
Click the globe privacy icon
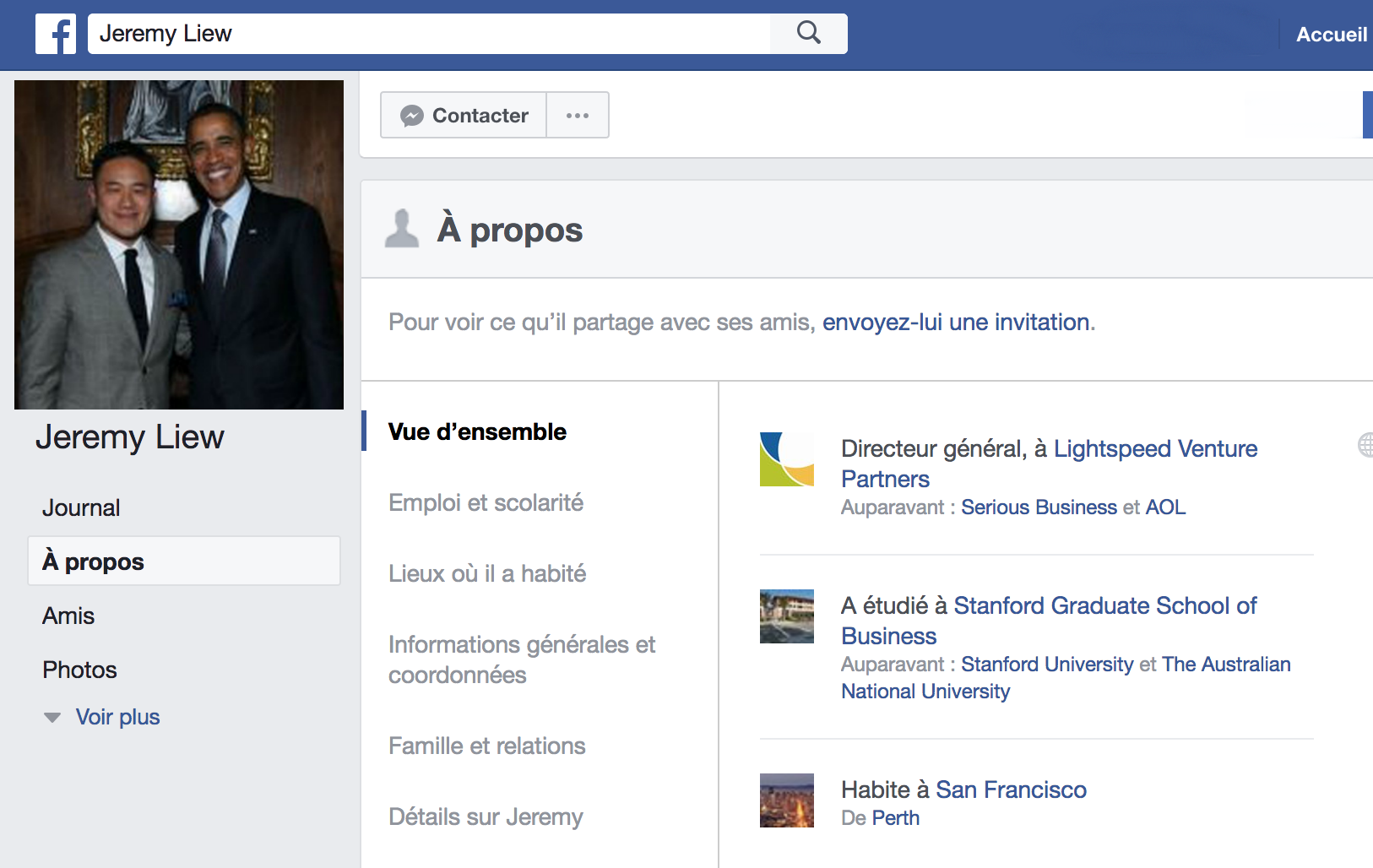tap(1365, 444)
